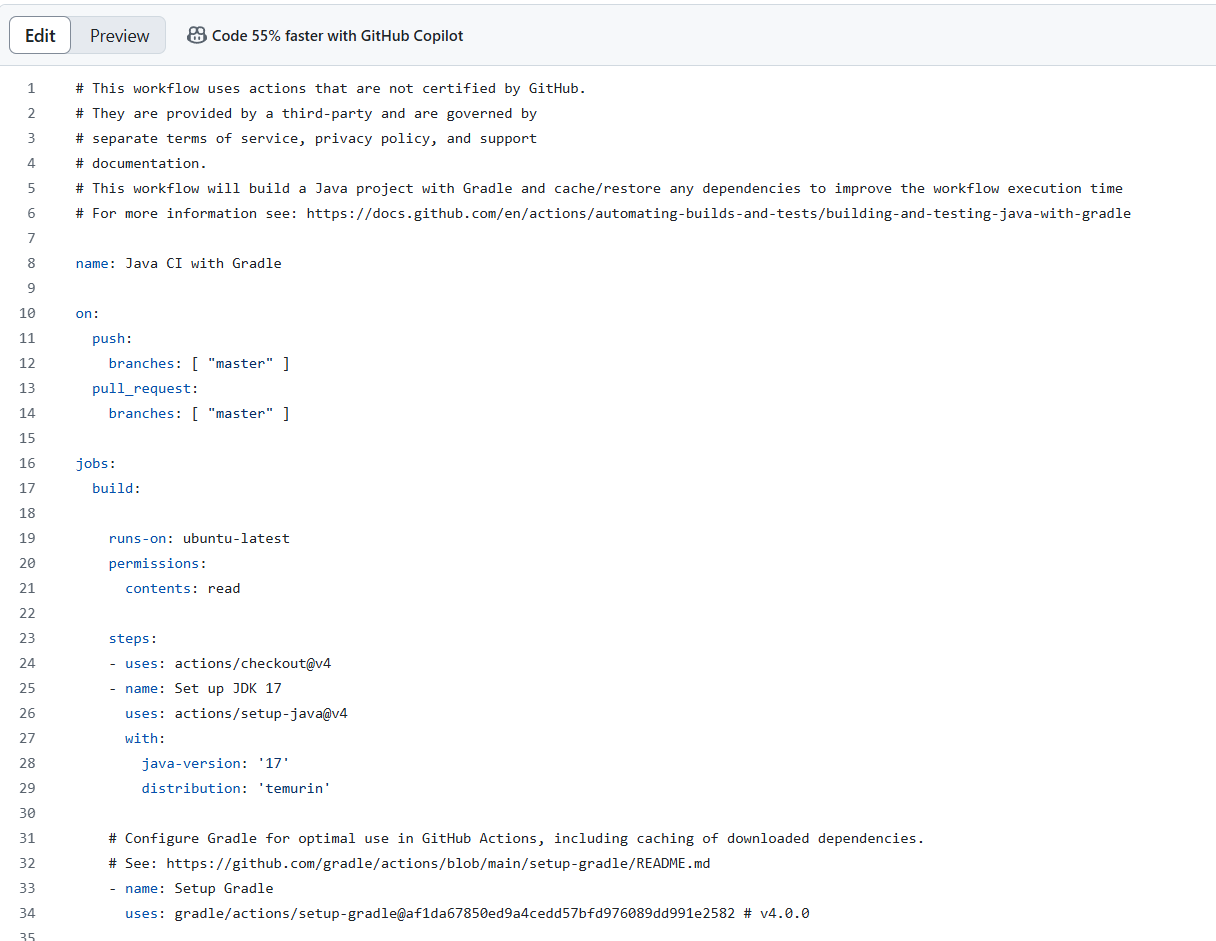The image size is (1216, 941).
Task: Click the '# v4.0.0' comment on line 34
Action: 777,913
